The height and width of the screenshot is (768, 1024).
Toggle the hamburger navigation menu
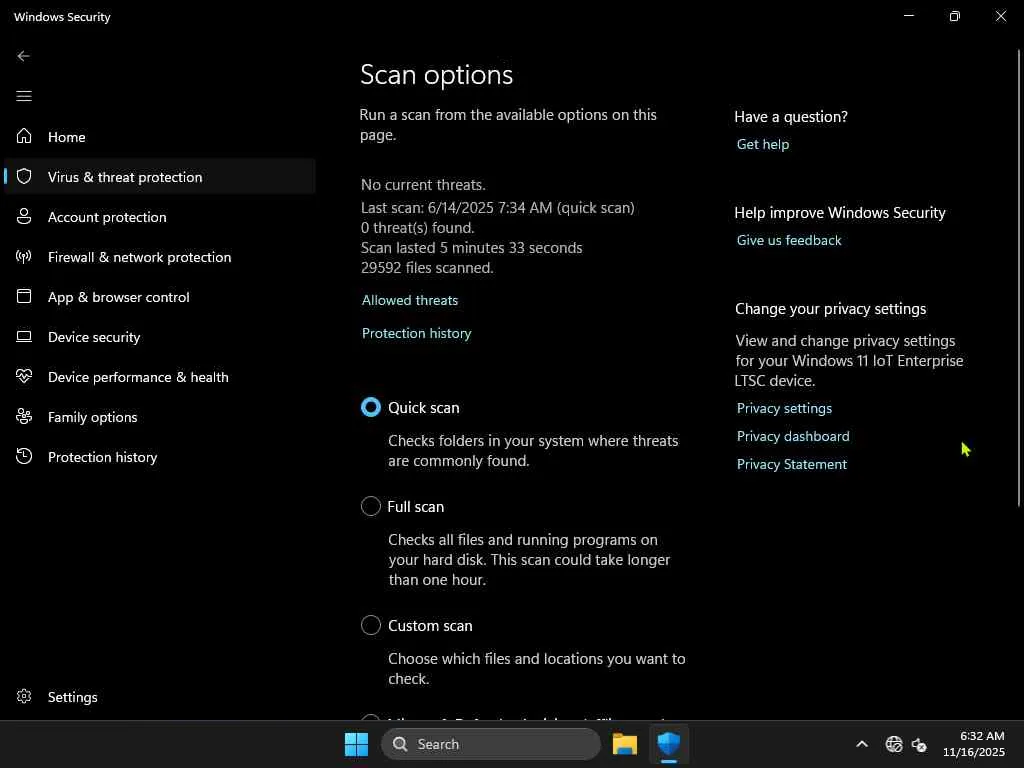[x=24, y=96]
